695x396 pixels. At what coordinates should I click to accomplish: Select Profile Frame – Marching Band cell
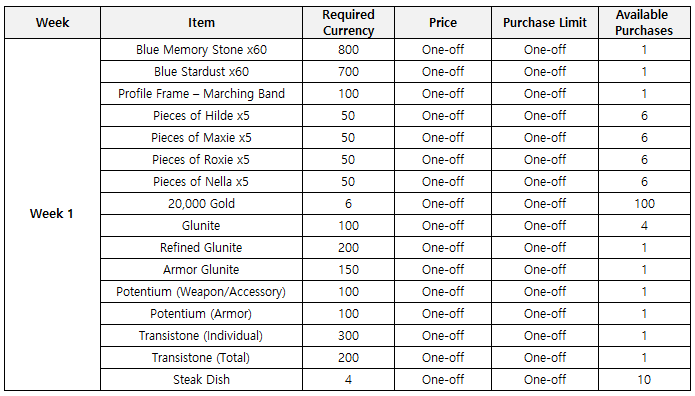pos(201,94)
